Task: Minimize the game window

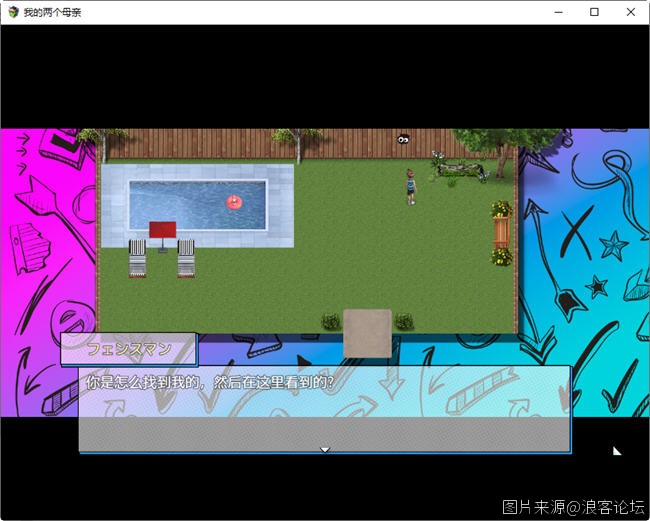Action: (x=557, y=12)
